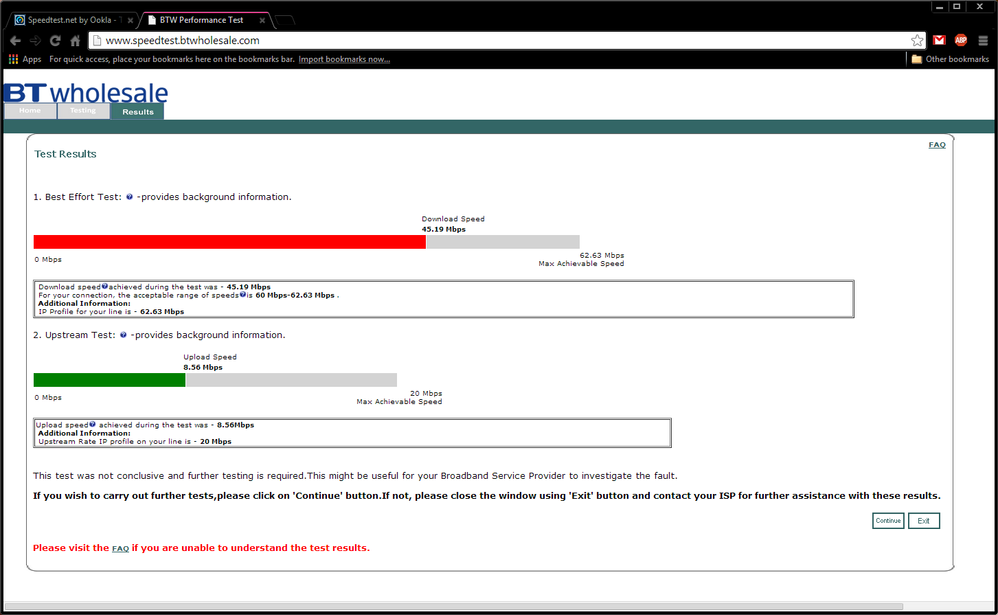Open the FAQ link in the red notice
This screenshot has width=998, height=615.
coord(120,548)
